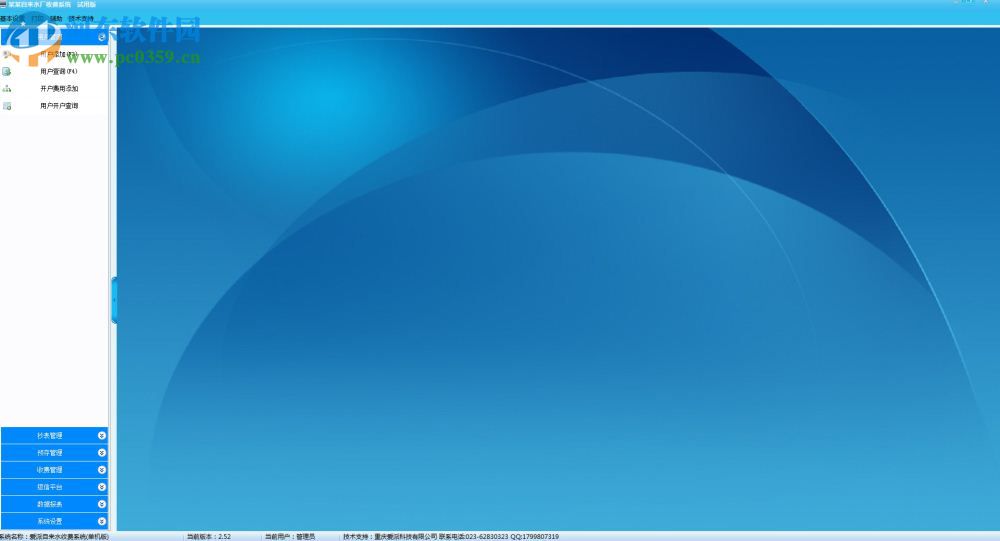Click the 技术支持 contact info in the status bar

[451, 537]
